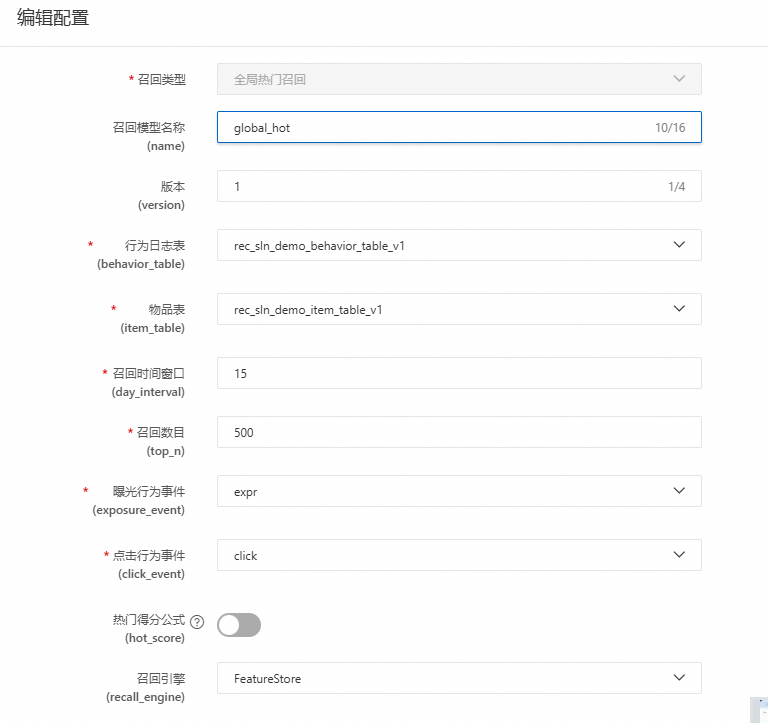Screen dimensions: 768x723
Task: Click the 召回数目 (top_n) label
Action: (x=161, y=441)
